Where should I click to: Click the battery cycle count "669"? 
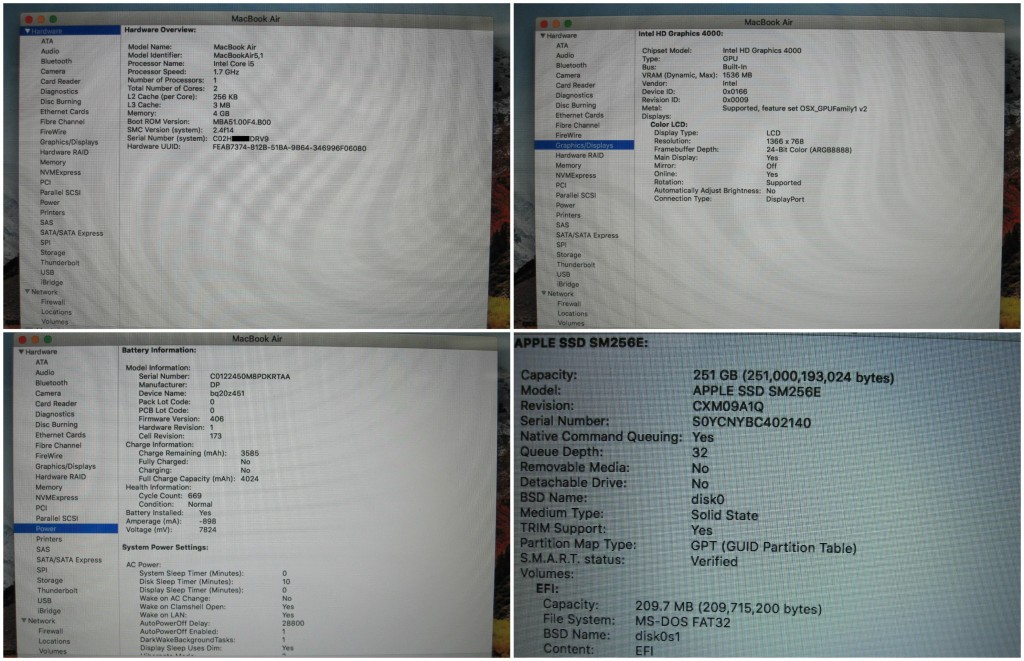[195, 496]
